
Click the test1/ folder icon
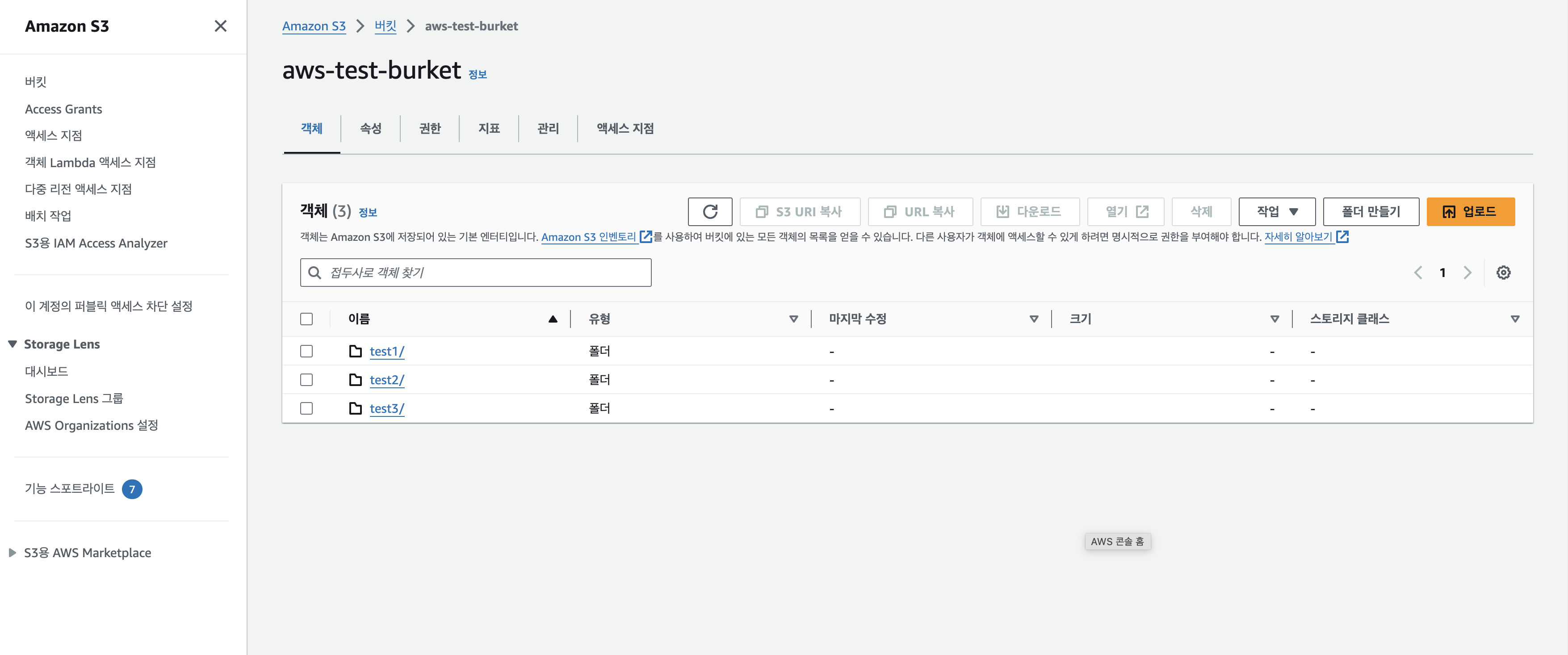356,351
